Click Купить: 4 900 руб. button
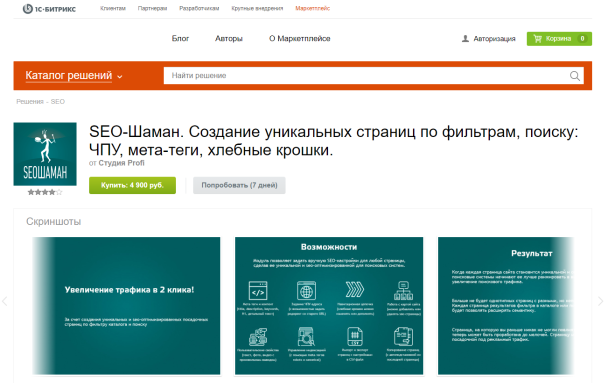 [132, 185]
